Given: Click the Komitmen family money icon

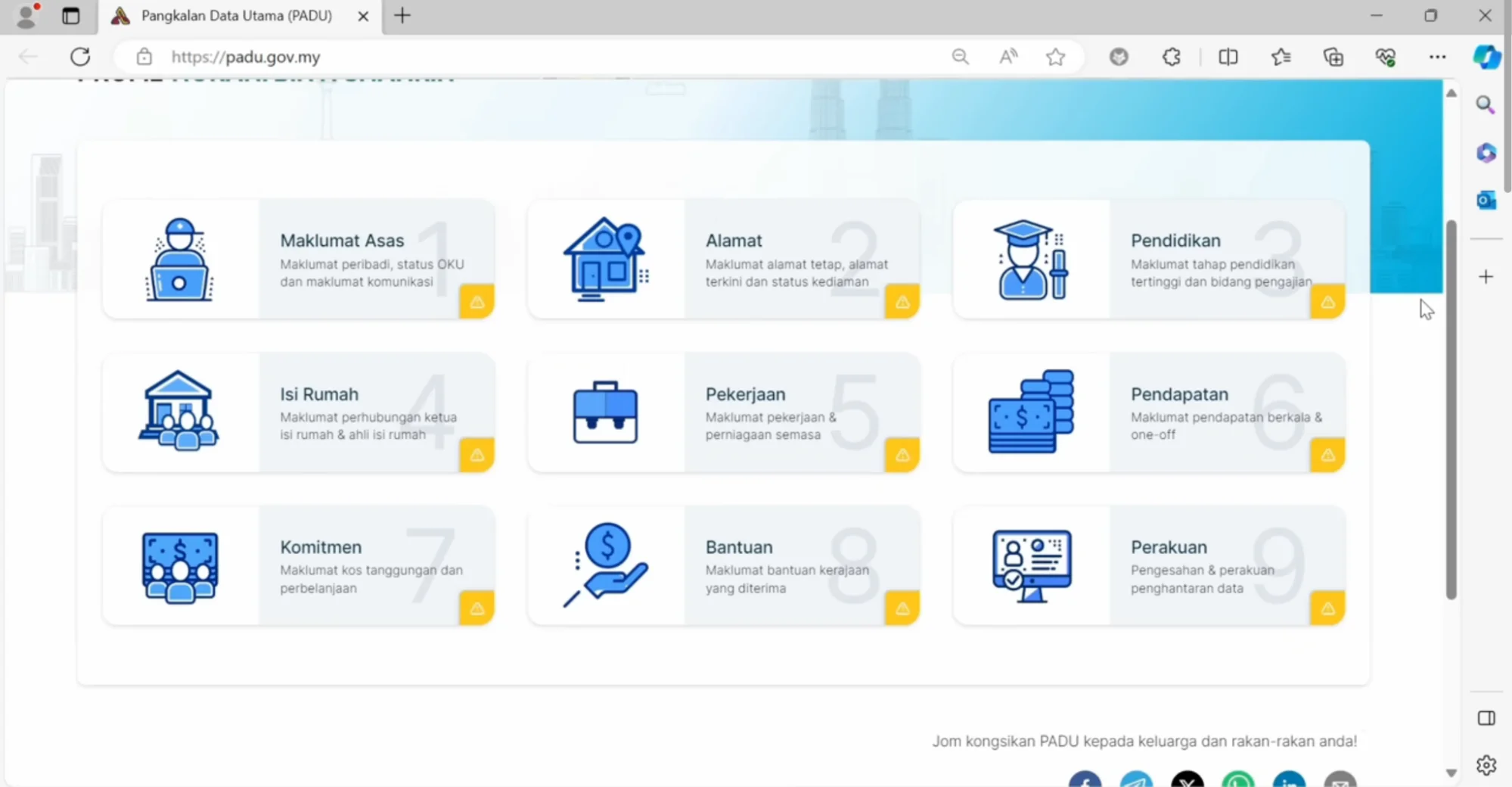Looking at the screenshot, I should coord(179,567).
